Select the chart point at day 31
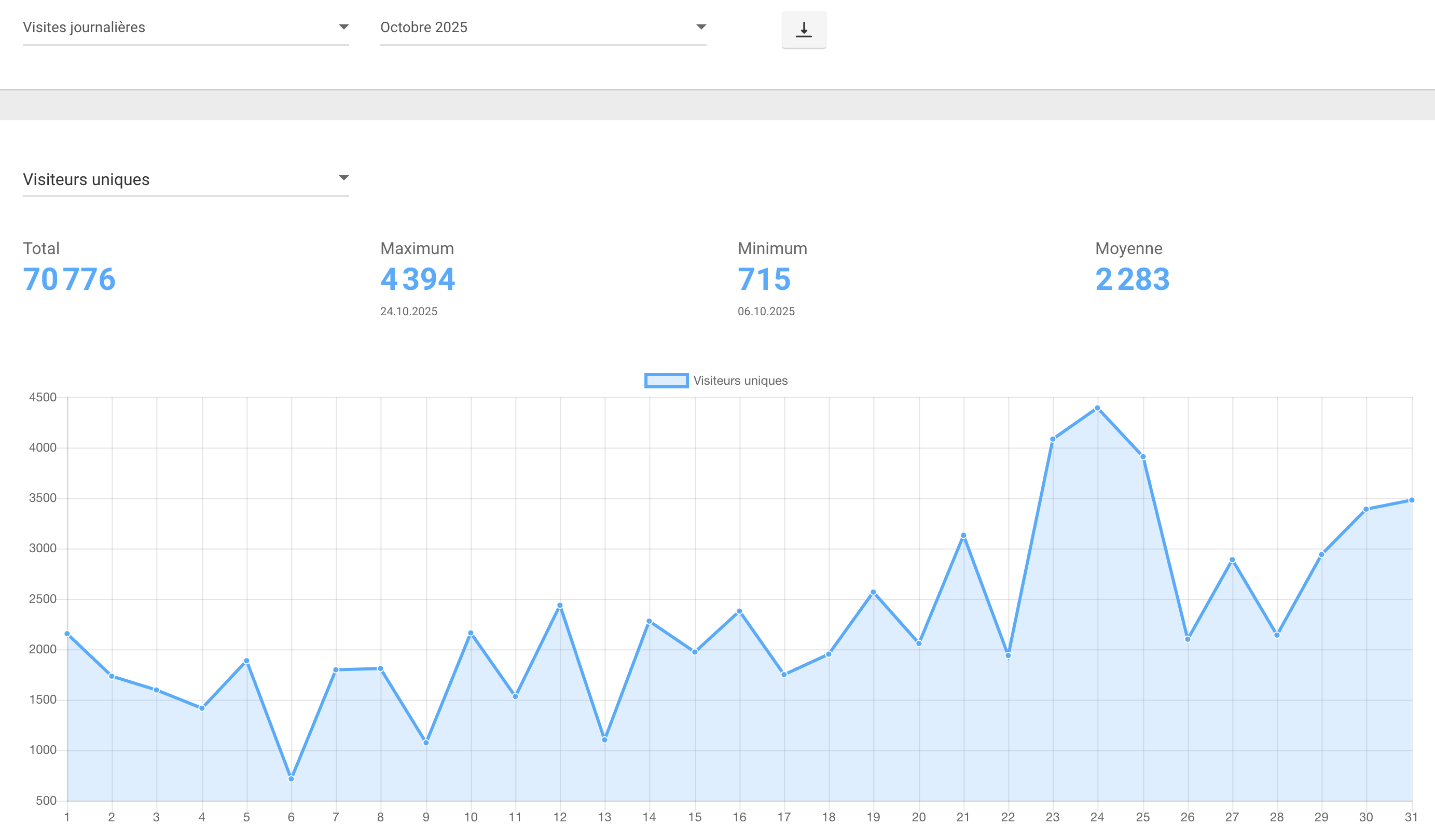This screenshot has height=840, width=1435. [1411, 500]
